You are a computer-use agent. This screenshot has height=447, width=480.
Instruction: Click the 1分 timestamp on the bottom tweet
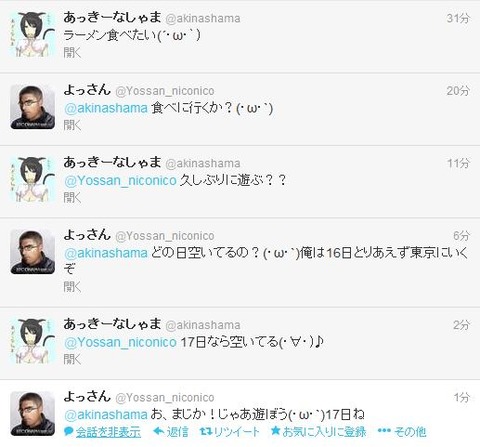(462, 397)
